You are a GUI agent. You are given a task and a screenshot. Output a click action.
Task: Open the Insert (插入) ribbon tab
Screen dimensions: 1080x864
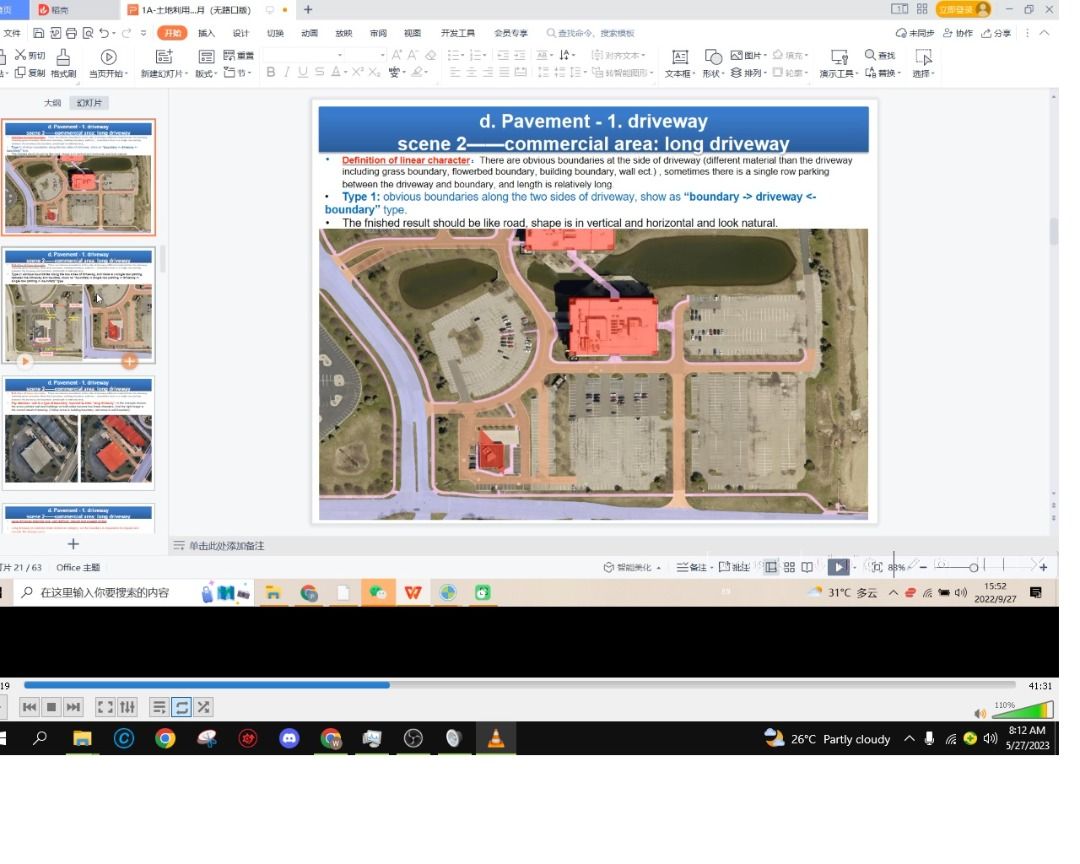click(206, 33)
